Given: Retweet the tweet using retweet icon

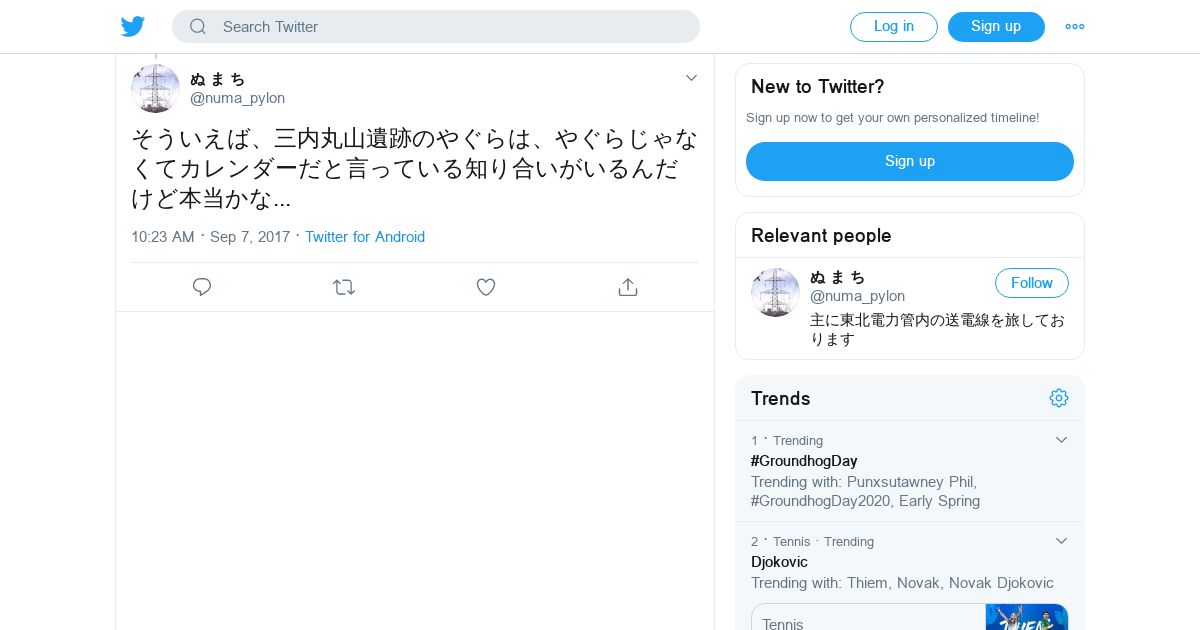Looking at the screenshot, I should point(344,287).
